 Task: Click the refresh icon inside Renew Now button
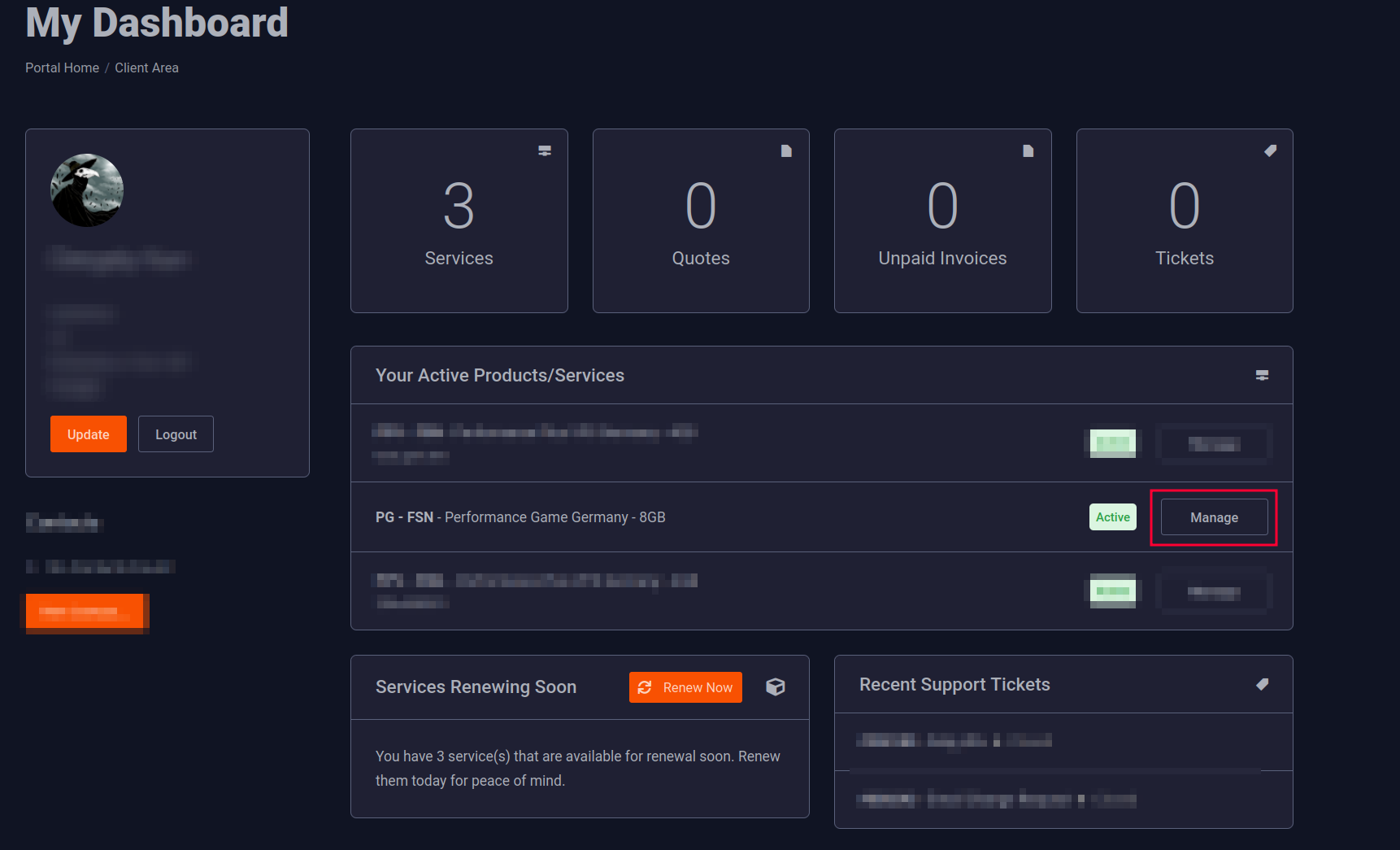click(645, 687)
